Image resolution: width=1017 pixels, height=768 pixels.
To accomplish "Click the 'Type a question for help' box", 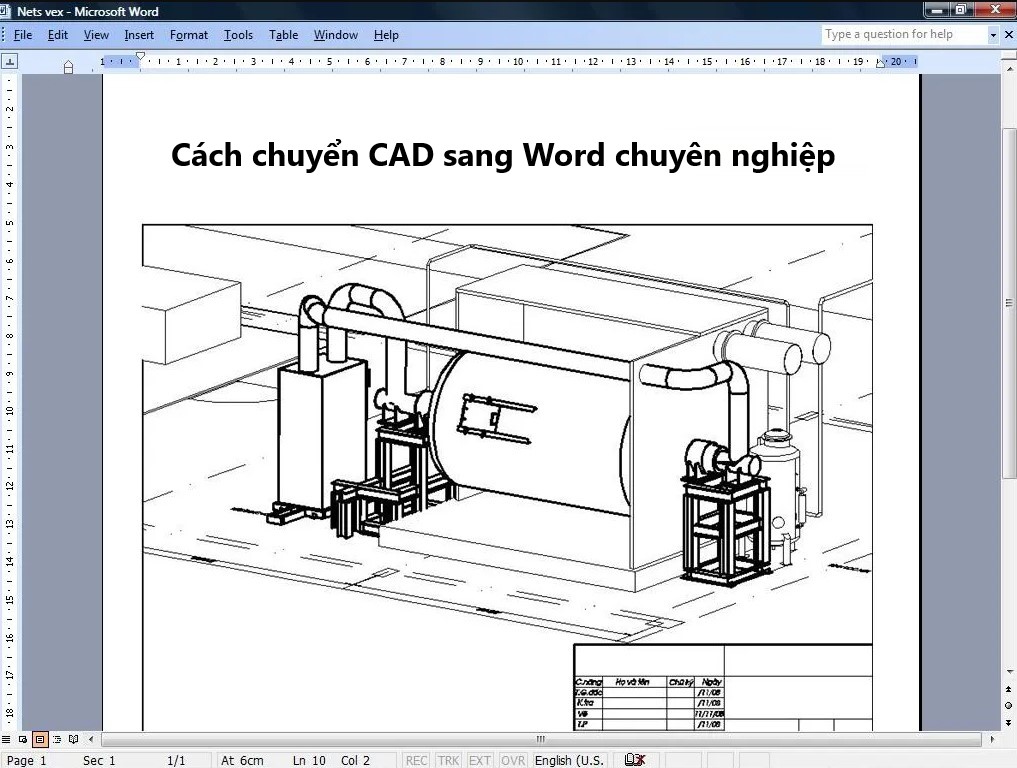I will (904, 34).
